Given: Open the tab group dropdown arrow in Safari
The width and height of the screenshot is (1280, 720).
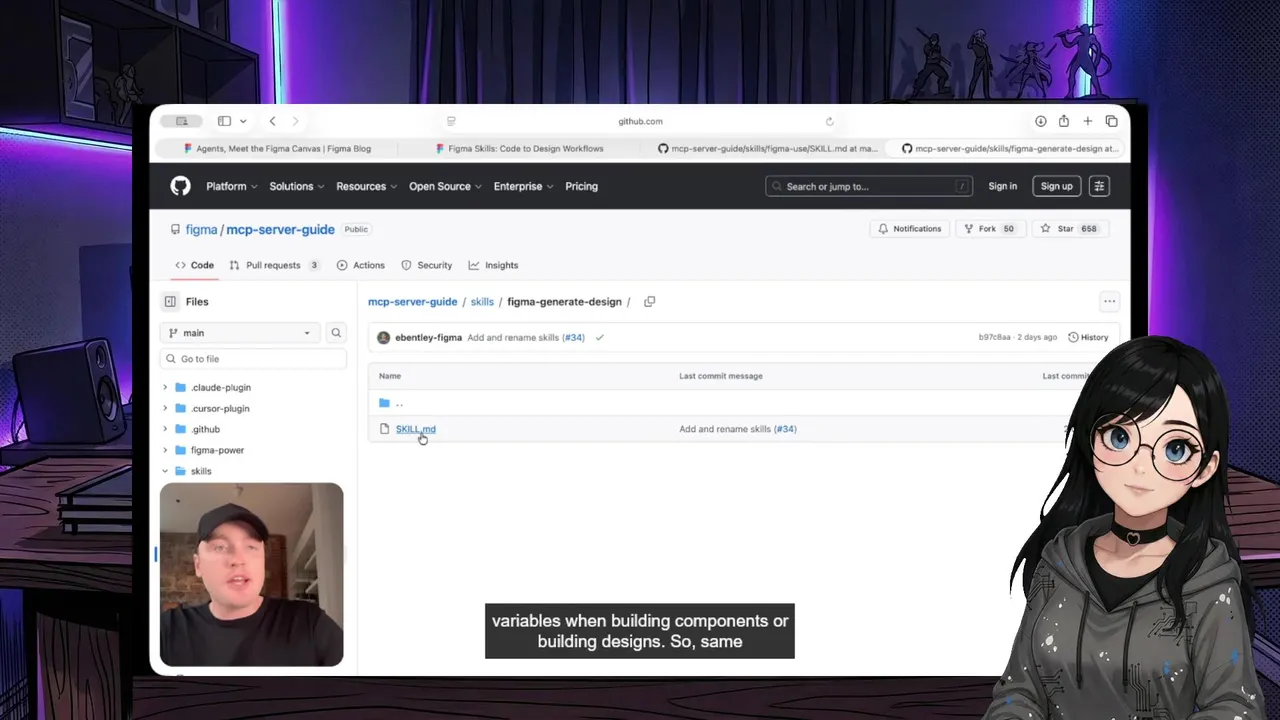Looking at the screenshot, I should [x=242, y=121].
